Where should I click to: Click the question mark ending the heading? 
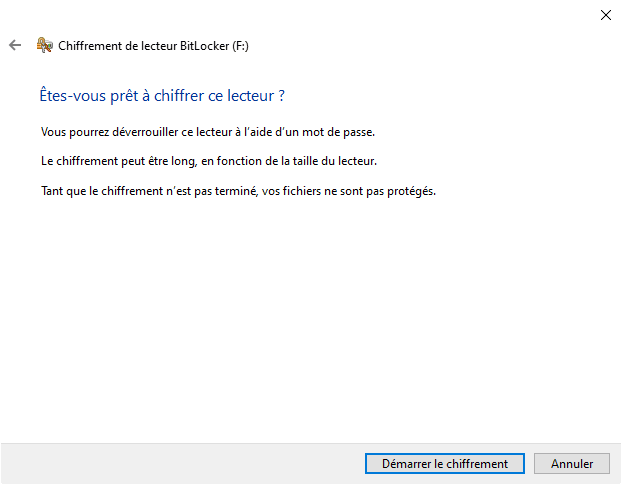pyautogui.click(x=282, y=96)
